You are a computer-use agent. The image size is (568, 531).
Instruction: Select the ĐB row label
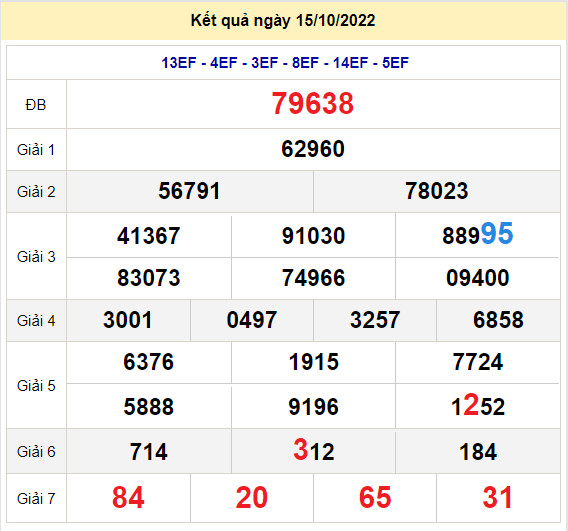[x=36, y=105]
